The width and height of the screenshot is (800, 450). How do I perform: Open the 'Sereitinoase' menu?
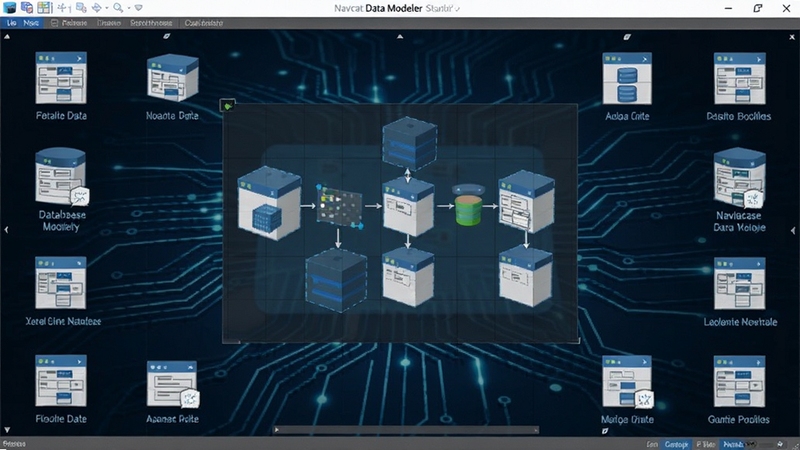tap(151, 23)
